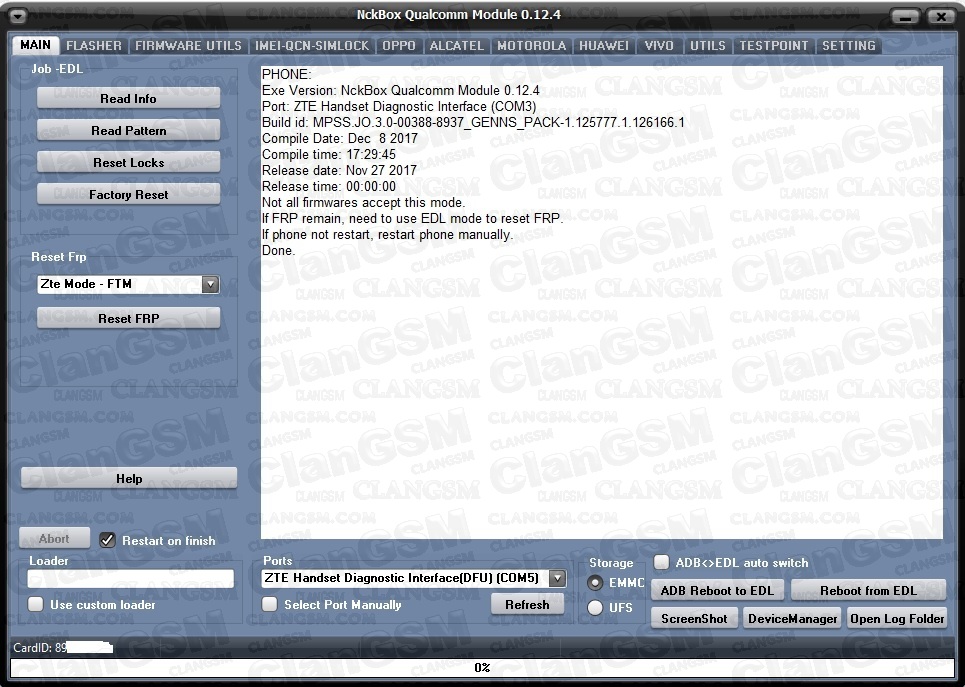This screenshot has height=687, width=965.
Task: Expand the Ports COM5 dropdown
Action: 557,578
